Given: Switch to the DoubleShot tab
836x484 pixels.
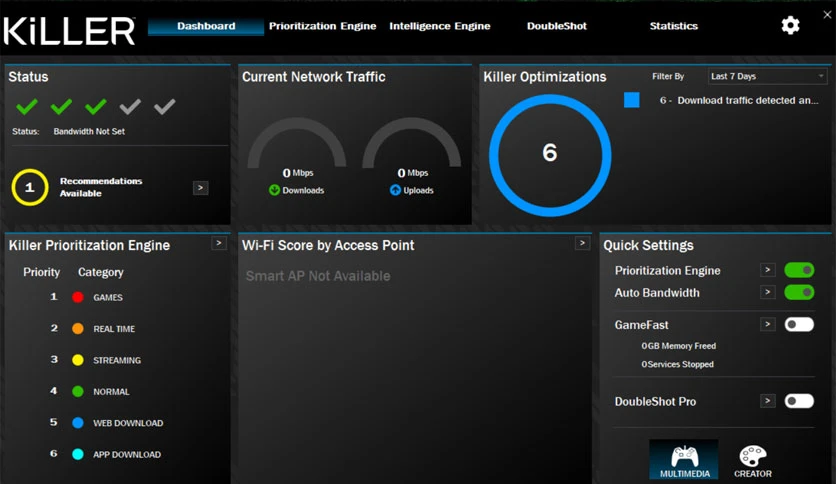Looking at the screenshot, I should (557, 26).
